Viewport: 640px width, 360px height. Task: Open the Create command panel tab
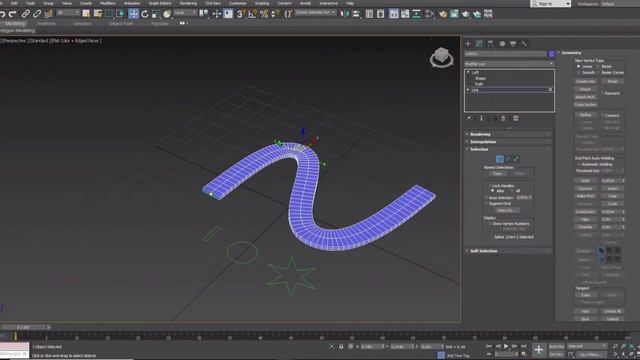(468, 44)
